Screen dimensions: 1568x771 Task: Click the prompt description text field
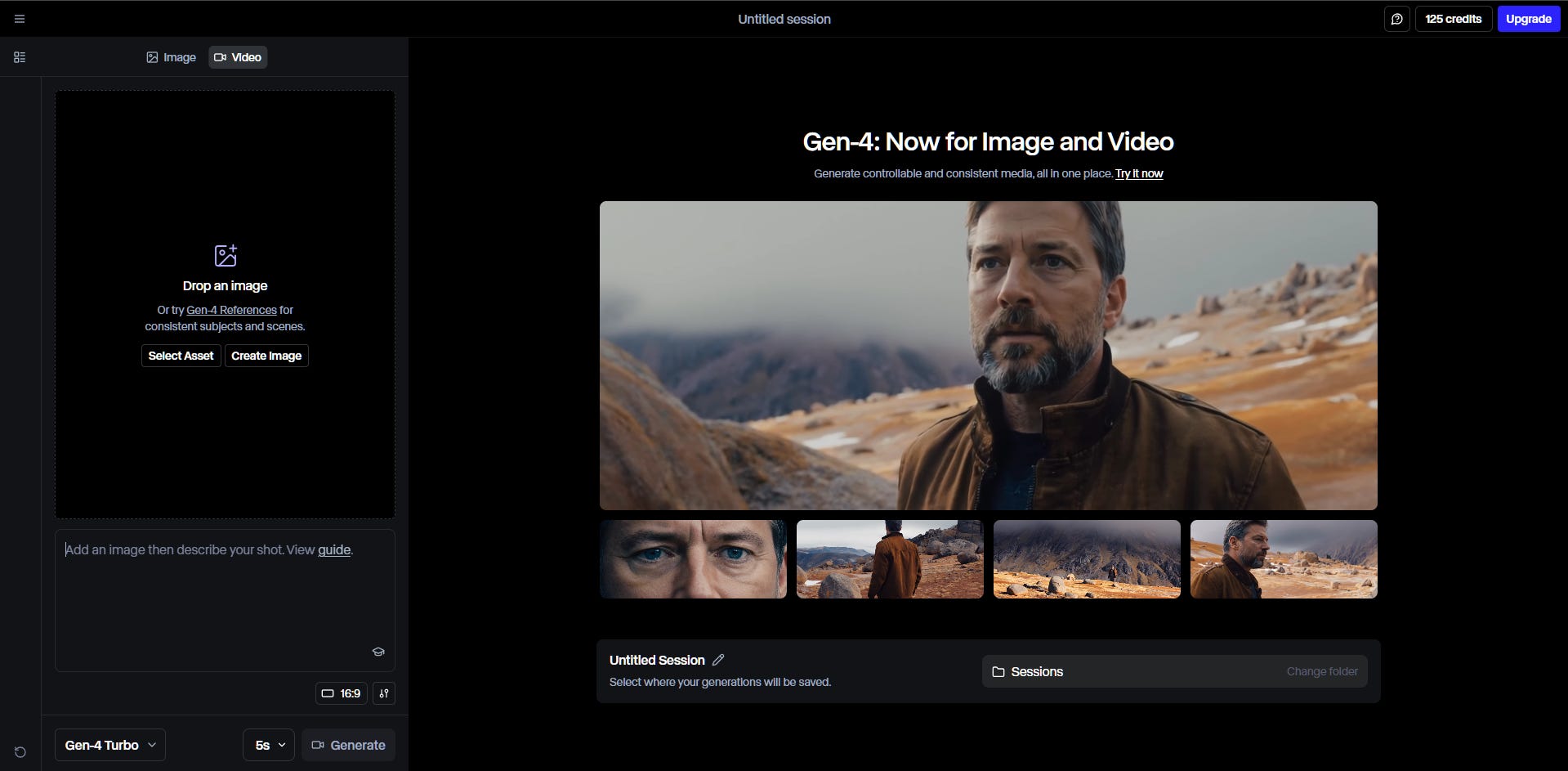[x=225, y=600]
